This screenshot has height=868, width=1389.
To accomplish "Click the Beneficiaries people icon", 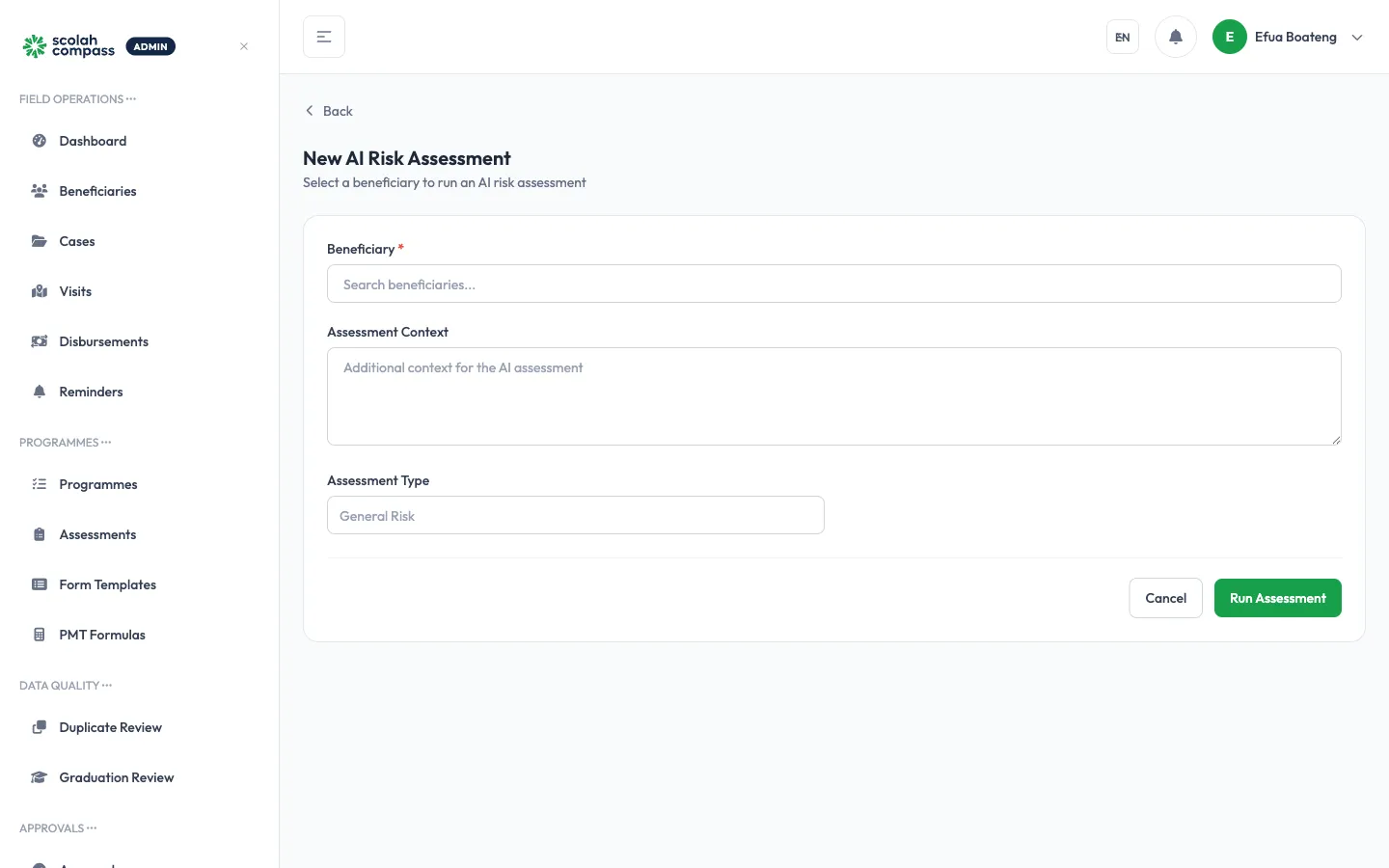I will point(40,191).
